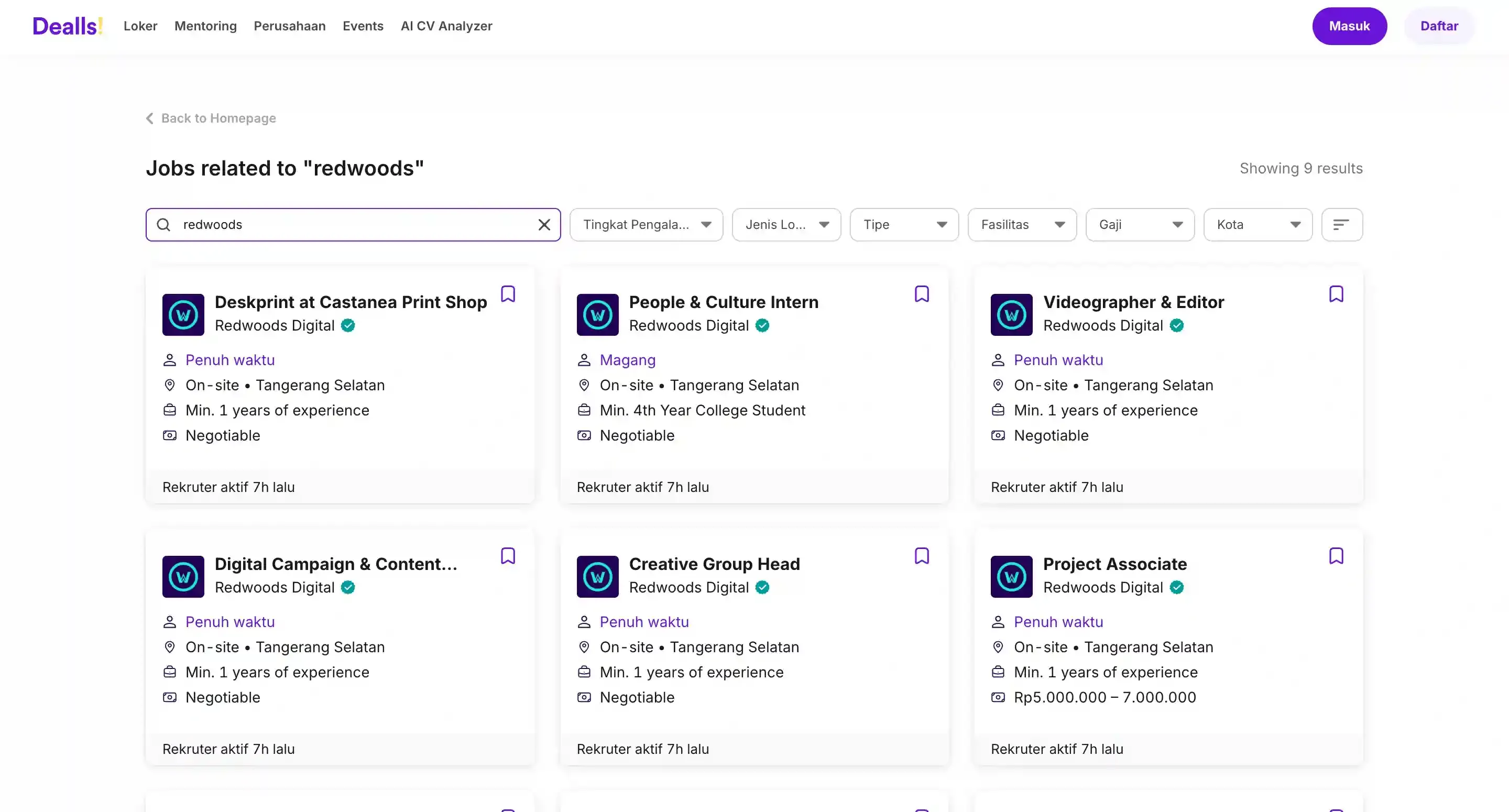Screen dimensions: 1509x812
Task: Open the sort options icon button
Action: click(x=1341, y=224)
